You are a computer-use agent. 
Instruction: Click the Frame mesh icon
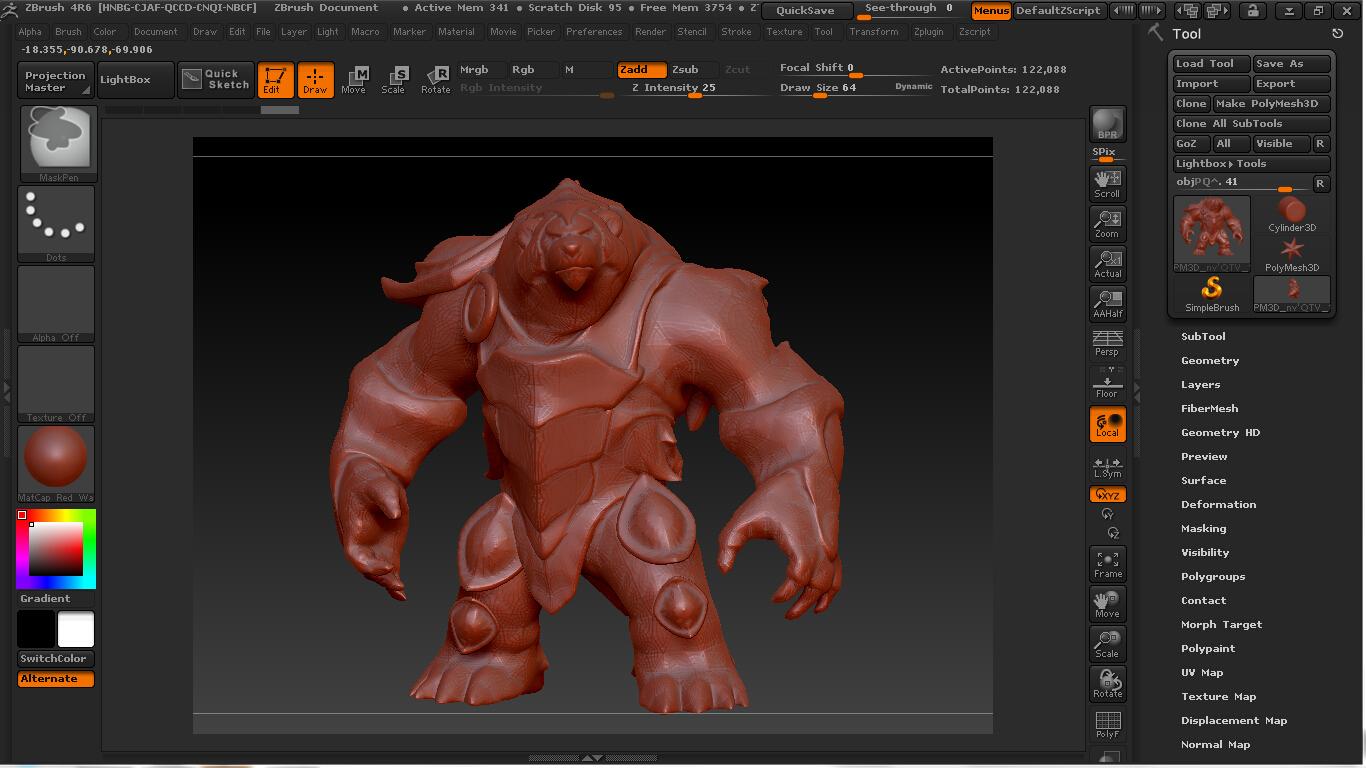pos(1107,564)
